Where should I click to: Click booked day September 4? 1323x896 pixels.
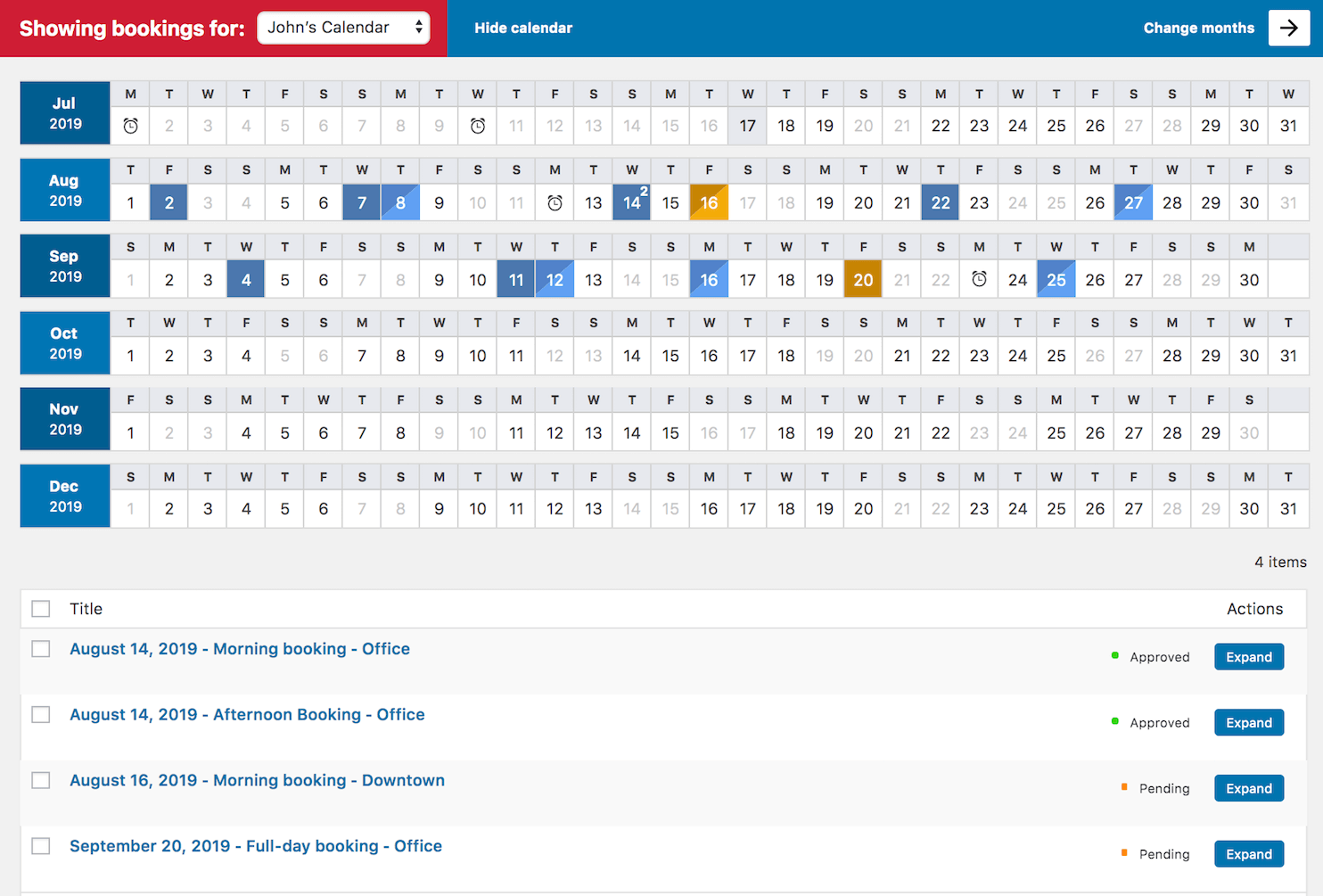pos(246,280)
